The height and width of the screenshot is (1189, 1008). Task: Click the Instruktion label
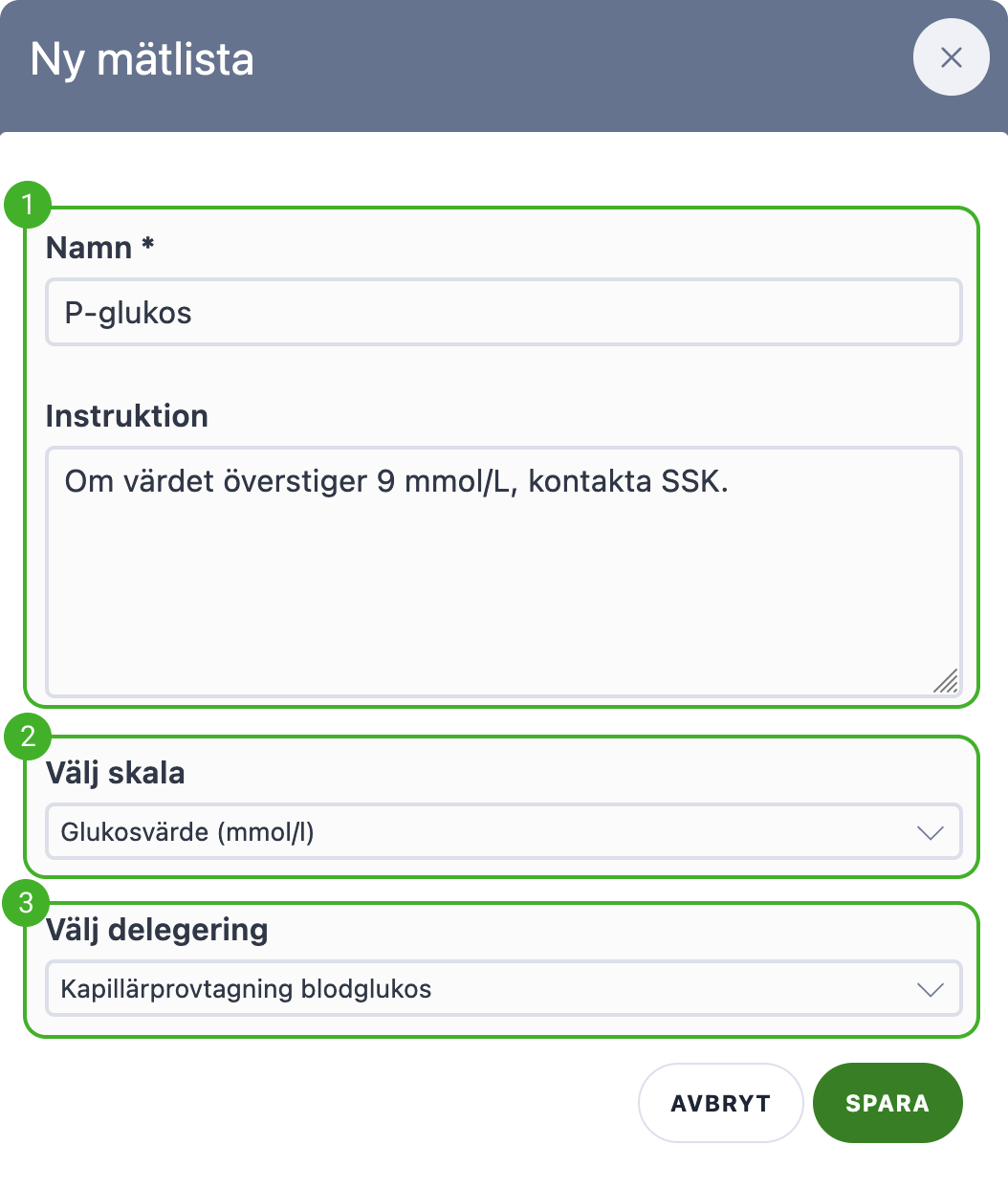pyautogui.click(x=127, y=416)
